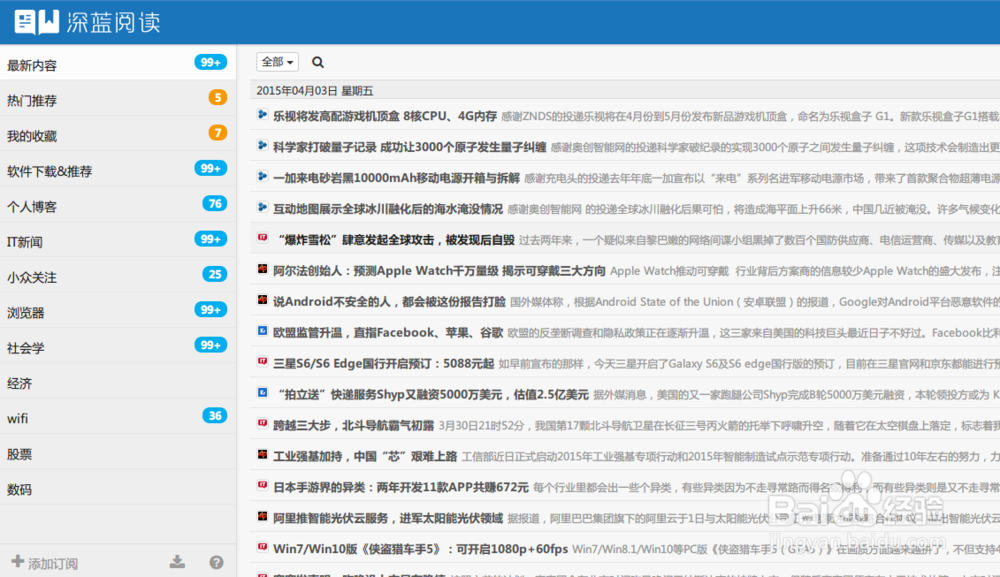Open article 三星S6/S6 Edge国行开启预订

(x=383, y=363)
